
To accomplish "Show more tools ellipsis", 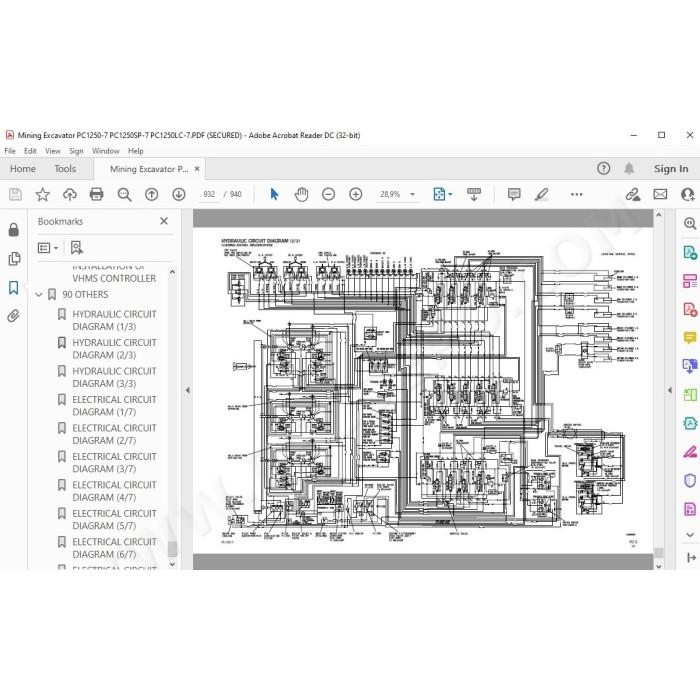I will point(576,194).
